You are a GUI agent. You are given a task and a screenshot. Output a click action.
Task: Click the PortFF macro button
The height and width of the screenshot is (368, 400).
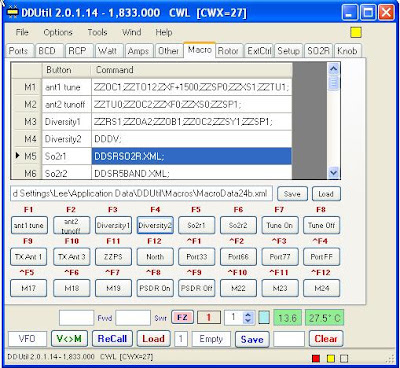322,257
